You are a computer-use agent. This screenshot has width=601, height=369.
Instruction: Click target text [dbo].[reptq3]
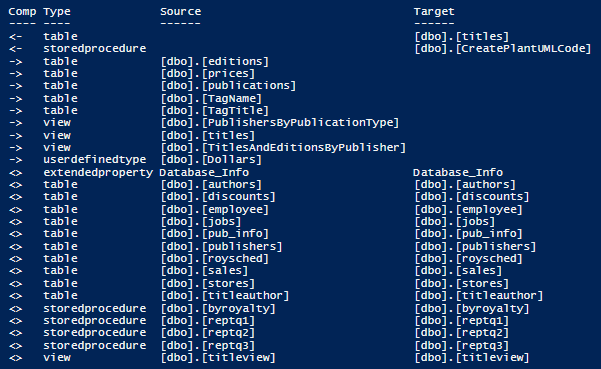coord(461,346)
